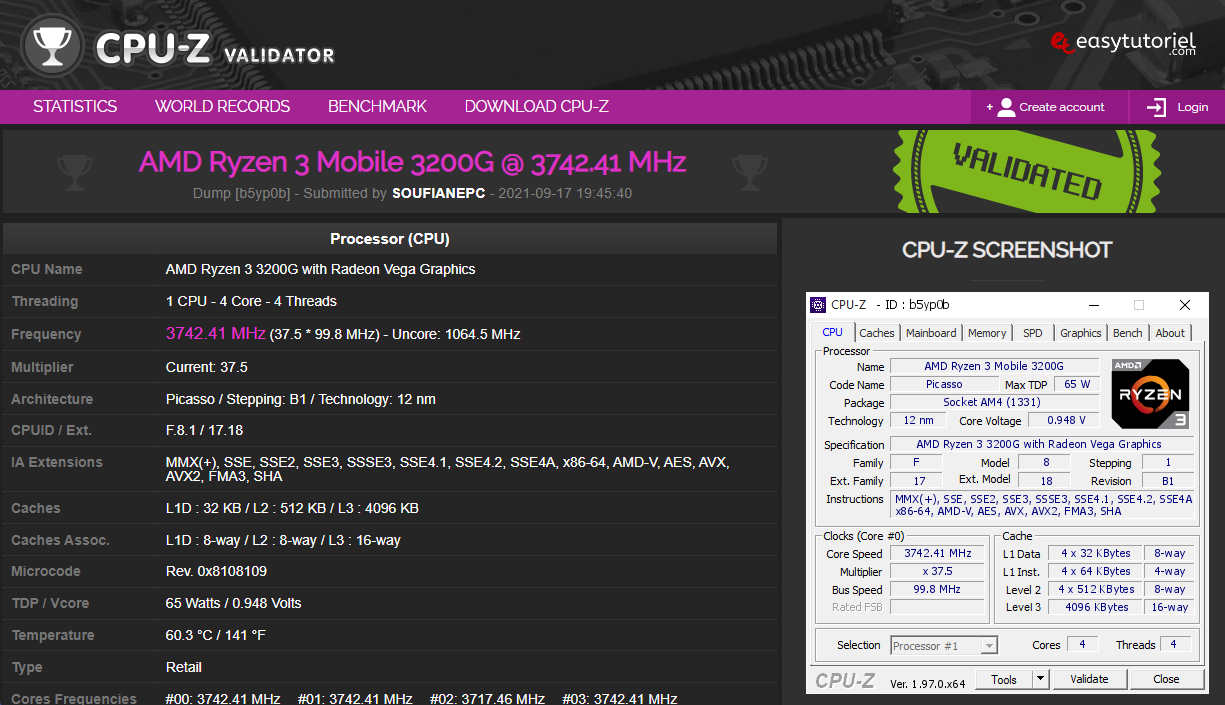Click the Create account person icon
Image resolution: width=1225 pixels, height=705 pixels.
pos(1006,107)
